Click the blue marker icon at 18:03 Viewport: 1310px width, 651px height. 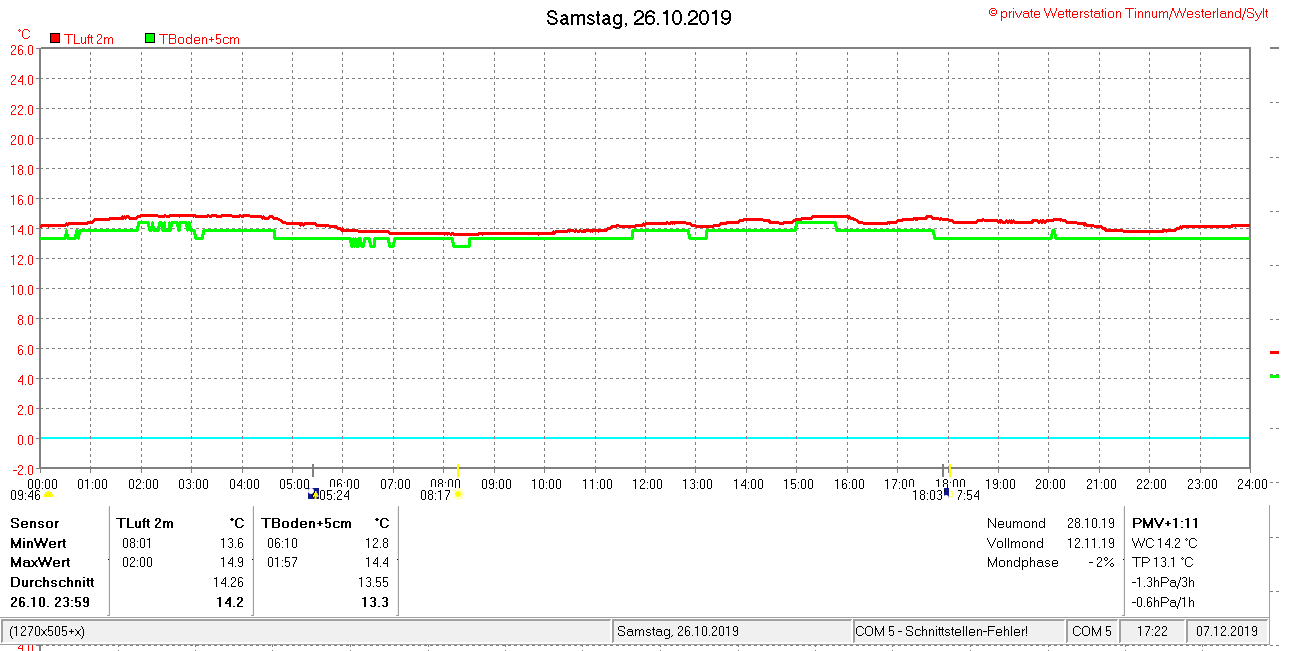(x=946, y=492)
